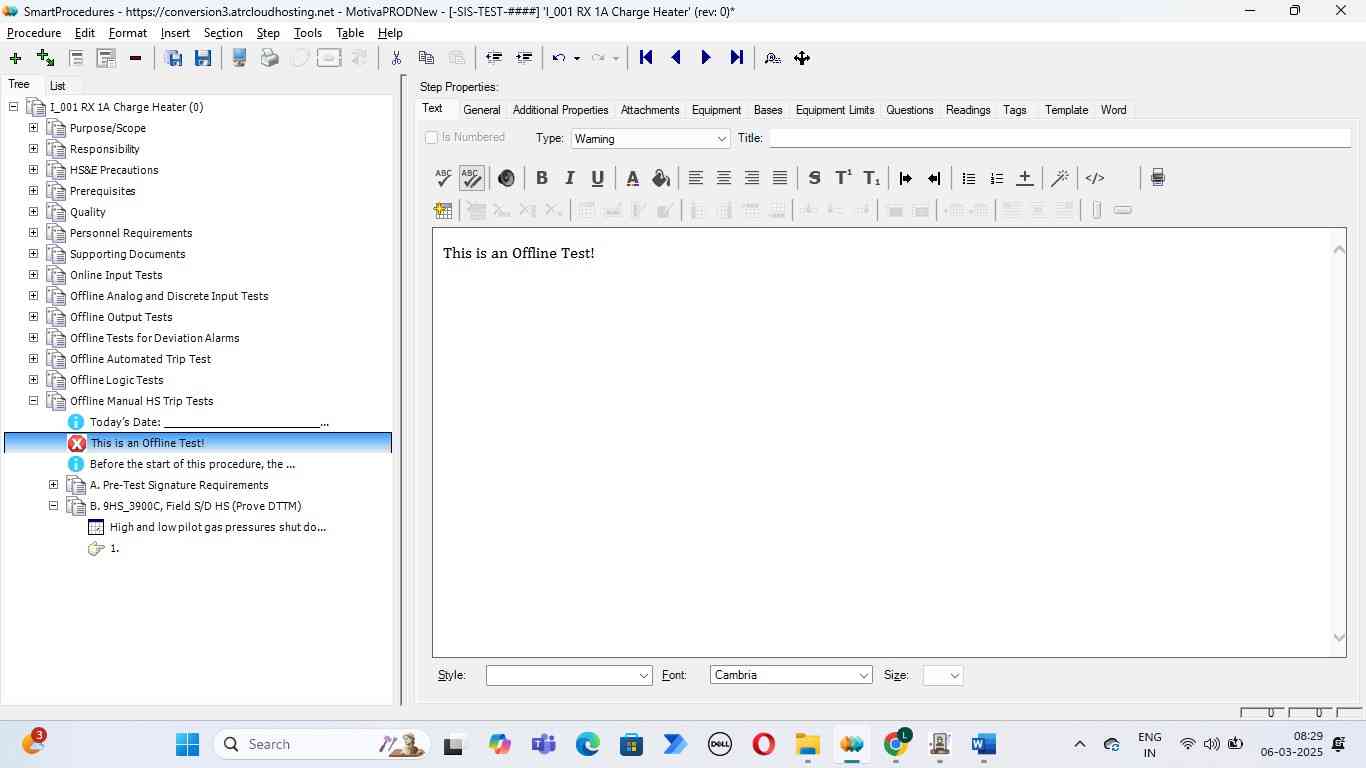This screenshot has height=768, width=1366.
Task: Click the text editor scroll down arrow
Action: 1339,638
